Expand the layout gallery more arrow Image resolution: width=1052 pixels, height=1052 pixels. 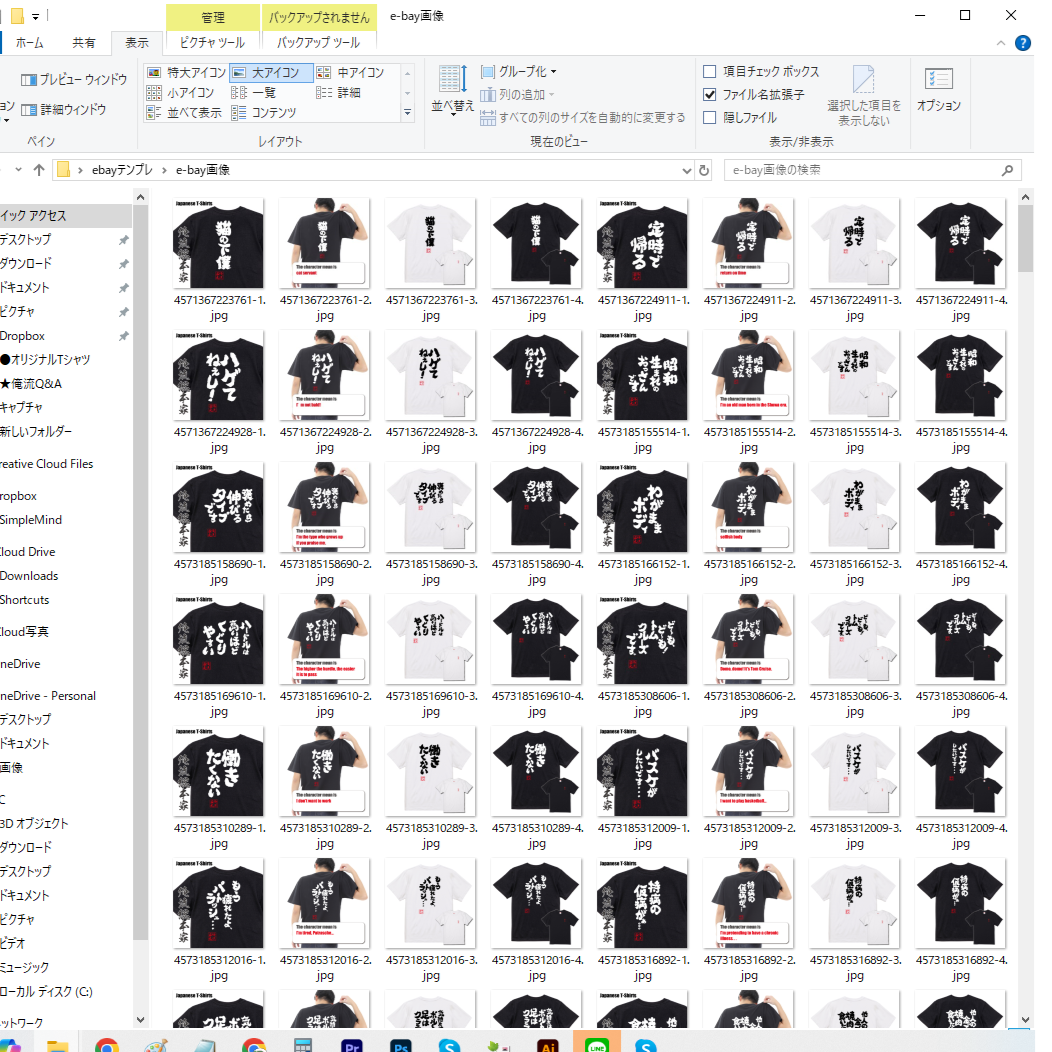tap(407, 113)
